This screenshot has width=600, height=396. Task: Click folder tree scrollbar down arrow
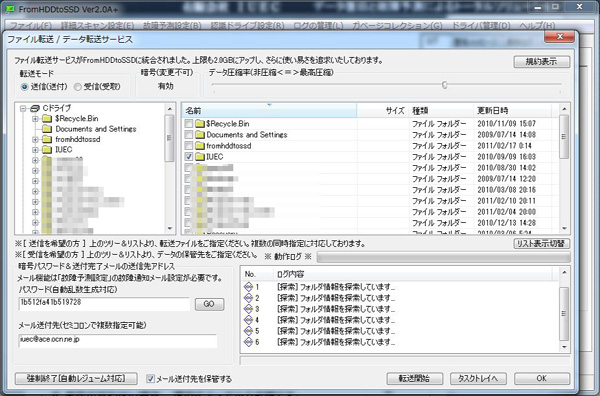tap(170, 228)
